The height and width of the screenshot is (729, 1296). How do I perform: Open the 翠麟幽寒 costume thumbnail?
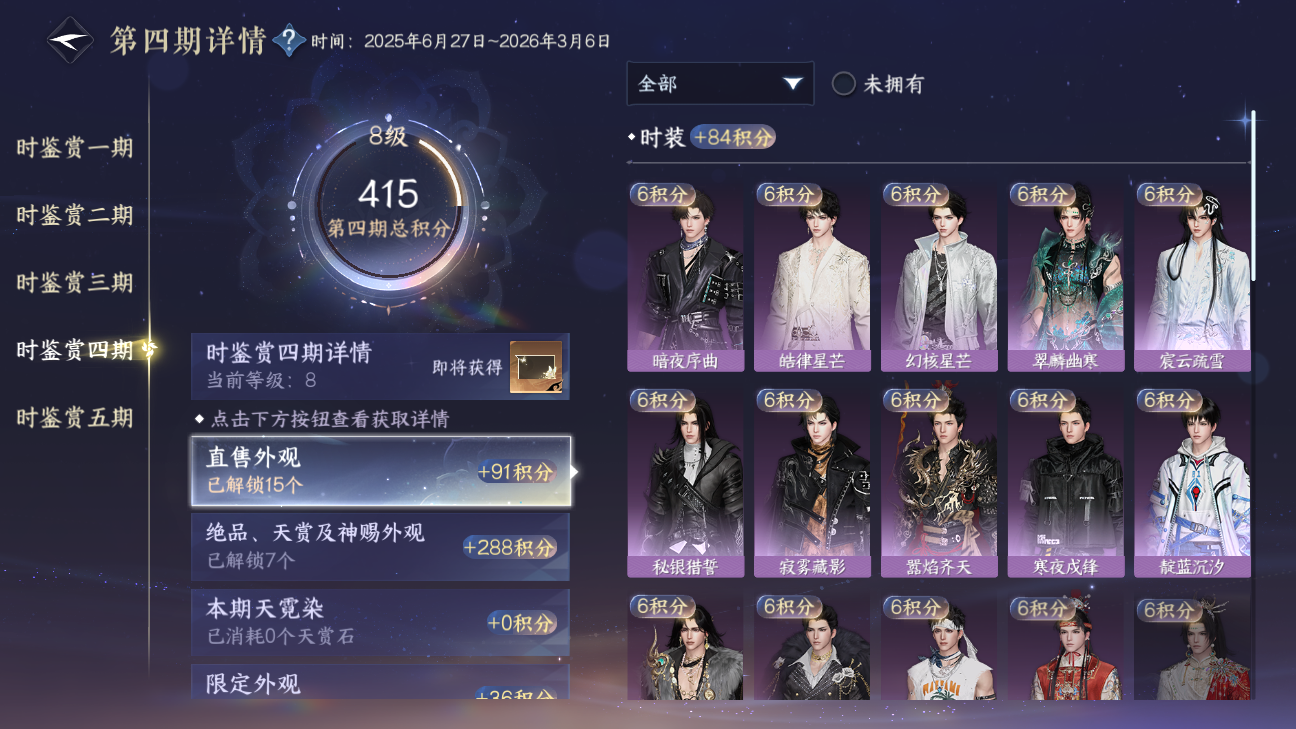tap(1066, 277)
